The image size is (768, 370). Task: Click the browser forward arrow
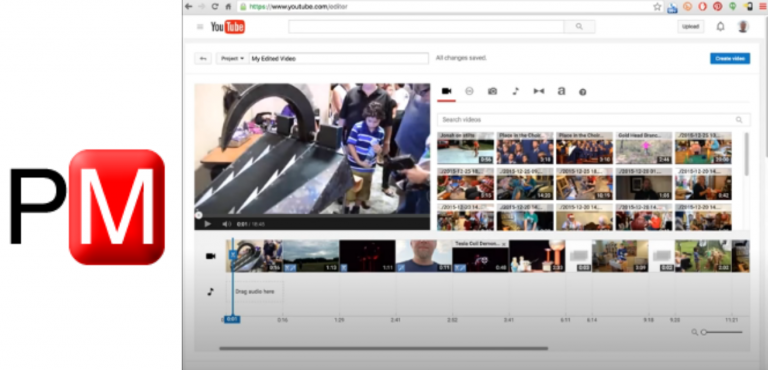201,6
